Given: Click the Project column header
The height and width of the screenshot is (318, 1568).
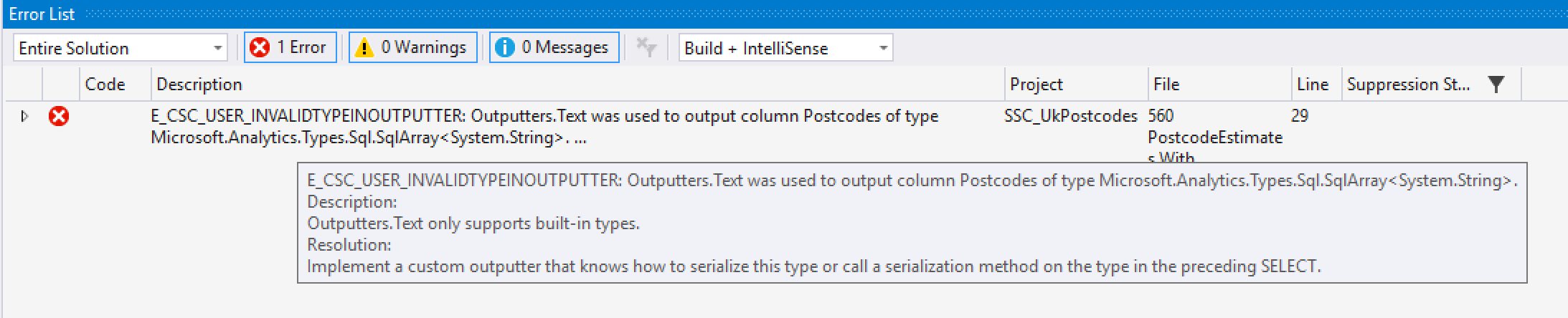Looking at the screenshot, I should click(1036, 85).
